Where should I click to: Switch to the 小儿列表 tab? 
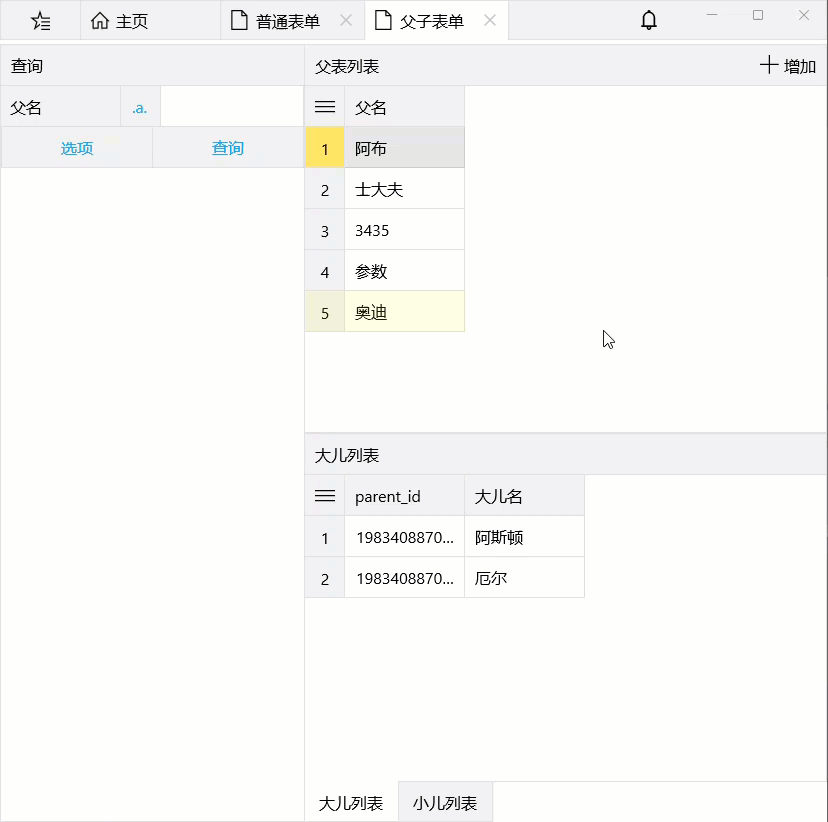[445, 803]
